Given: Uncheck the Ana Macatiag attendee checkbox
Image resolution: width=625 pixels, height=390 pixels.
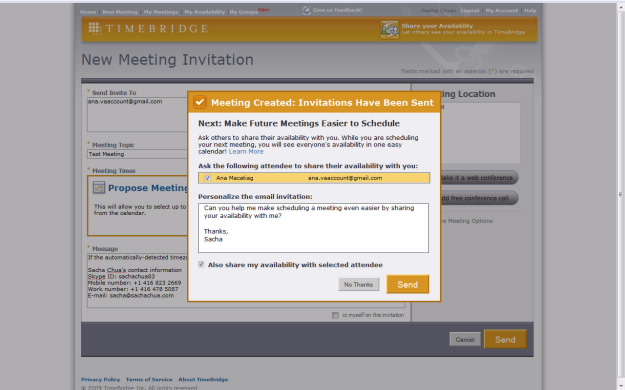Looking at the screenshot, I should pyautogui.click(x=208, y=178).
